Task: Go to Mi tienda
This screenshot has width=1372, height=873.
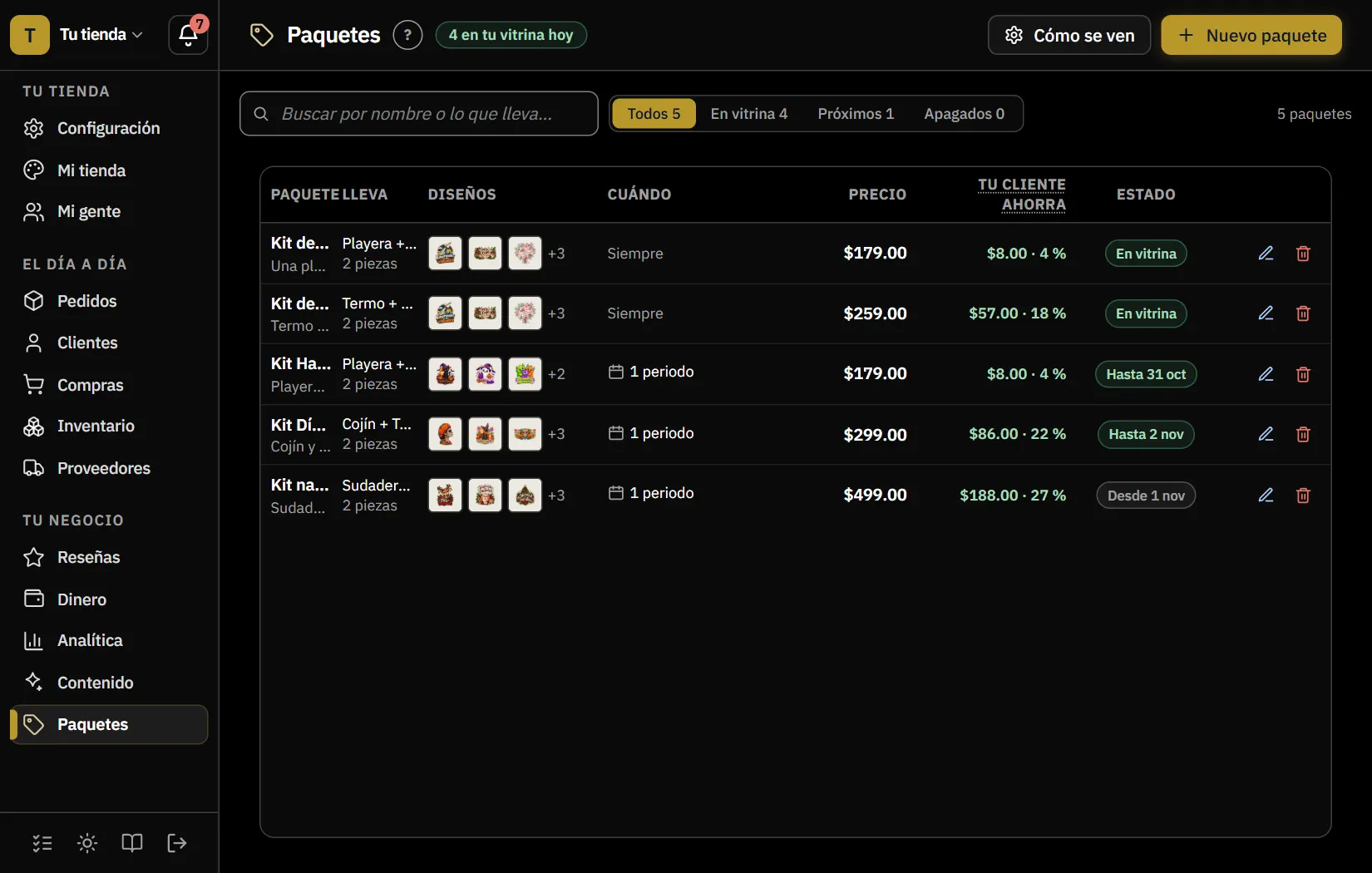Action: (109, 170)
